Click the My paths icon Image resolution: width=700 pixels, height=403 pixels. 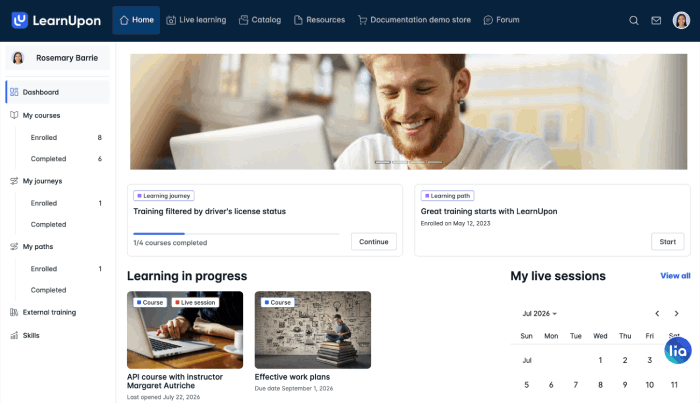coord(14,246)
